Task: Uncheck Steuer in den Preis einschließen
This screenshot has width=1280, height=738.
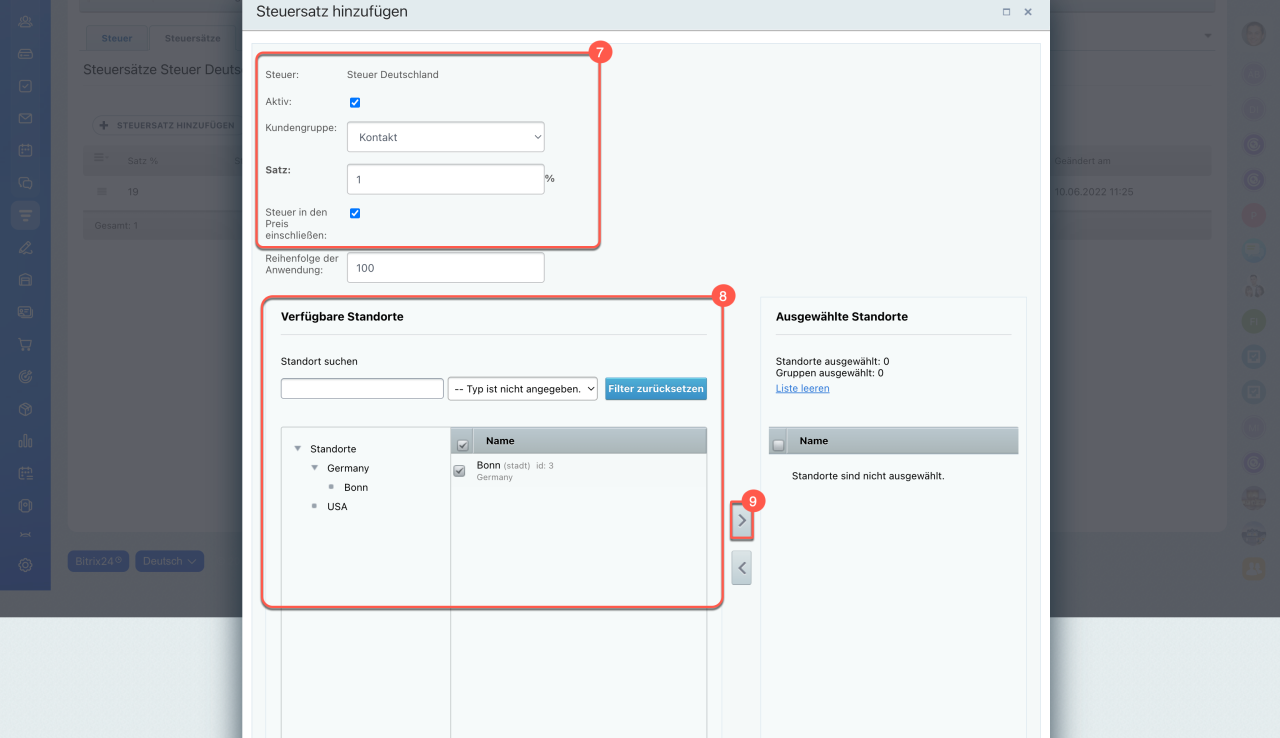Action: tap(355, 213)
